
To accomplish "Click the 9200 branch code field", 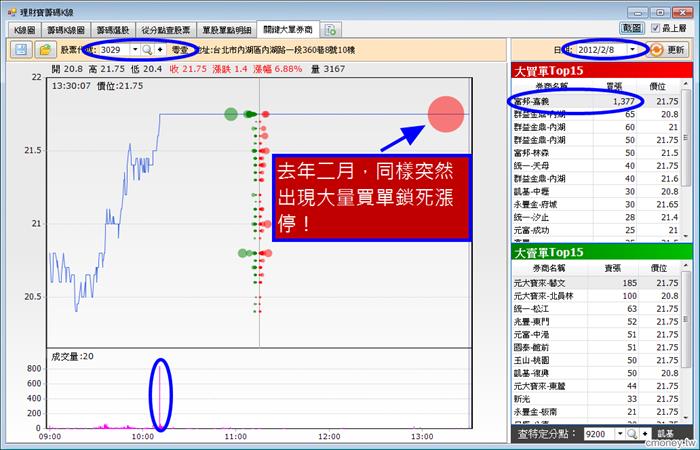I will (599, 433).
